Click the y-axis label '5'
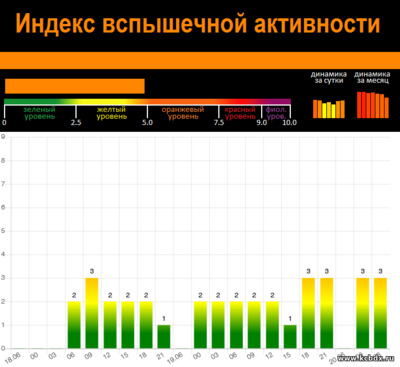This screenshot has height=367, width=400. coord(3,231)
